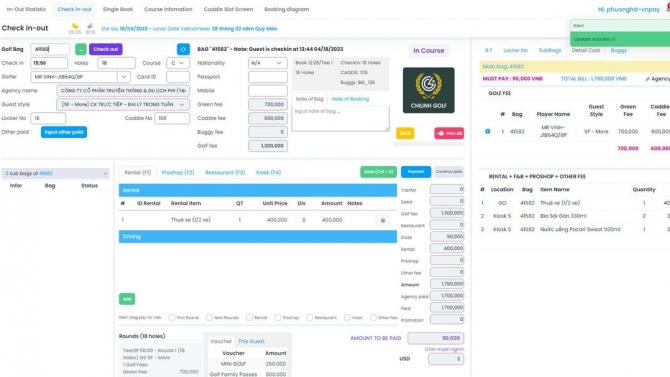Click the blue Driving section header bar

point(258,236)
